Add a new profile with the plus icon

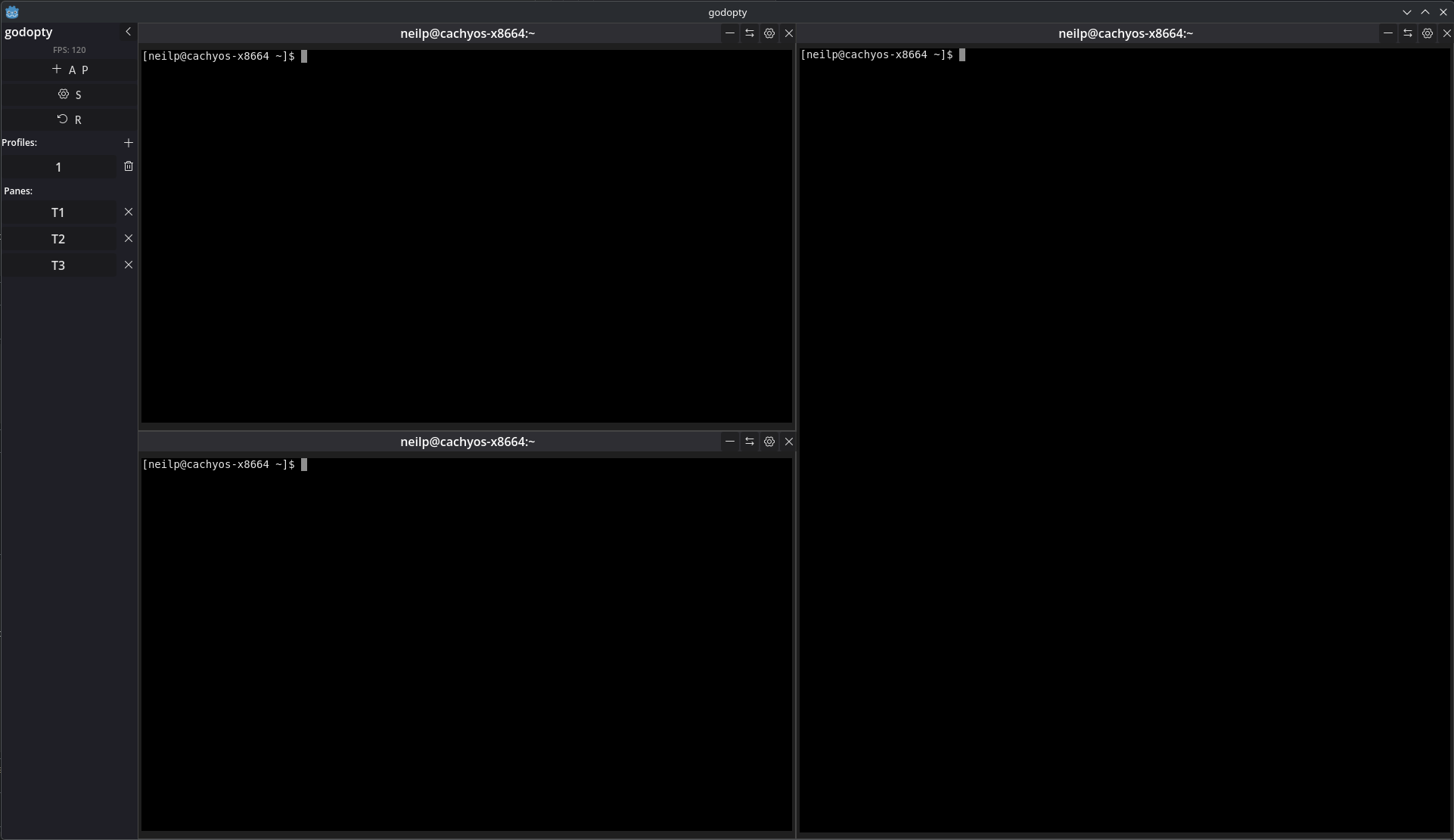point(128,143)
